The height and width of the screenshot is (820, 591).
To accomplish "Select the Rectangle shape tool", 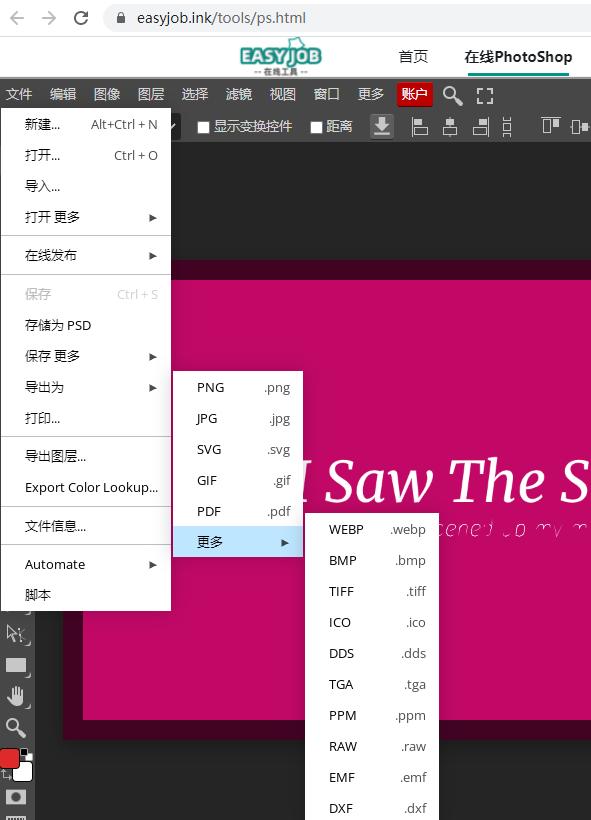I will (16, 665).
